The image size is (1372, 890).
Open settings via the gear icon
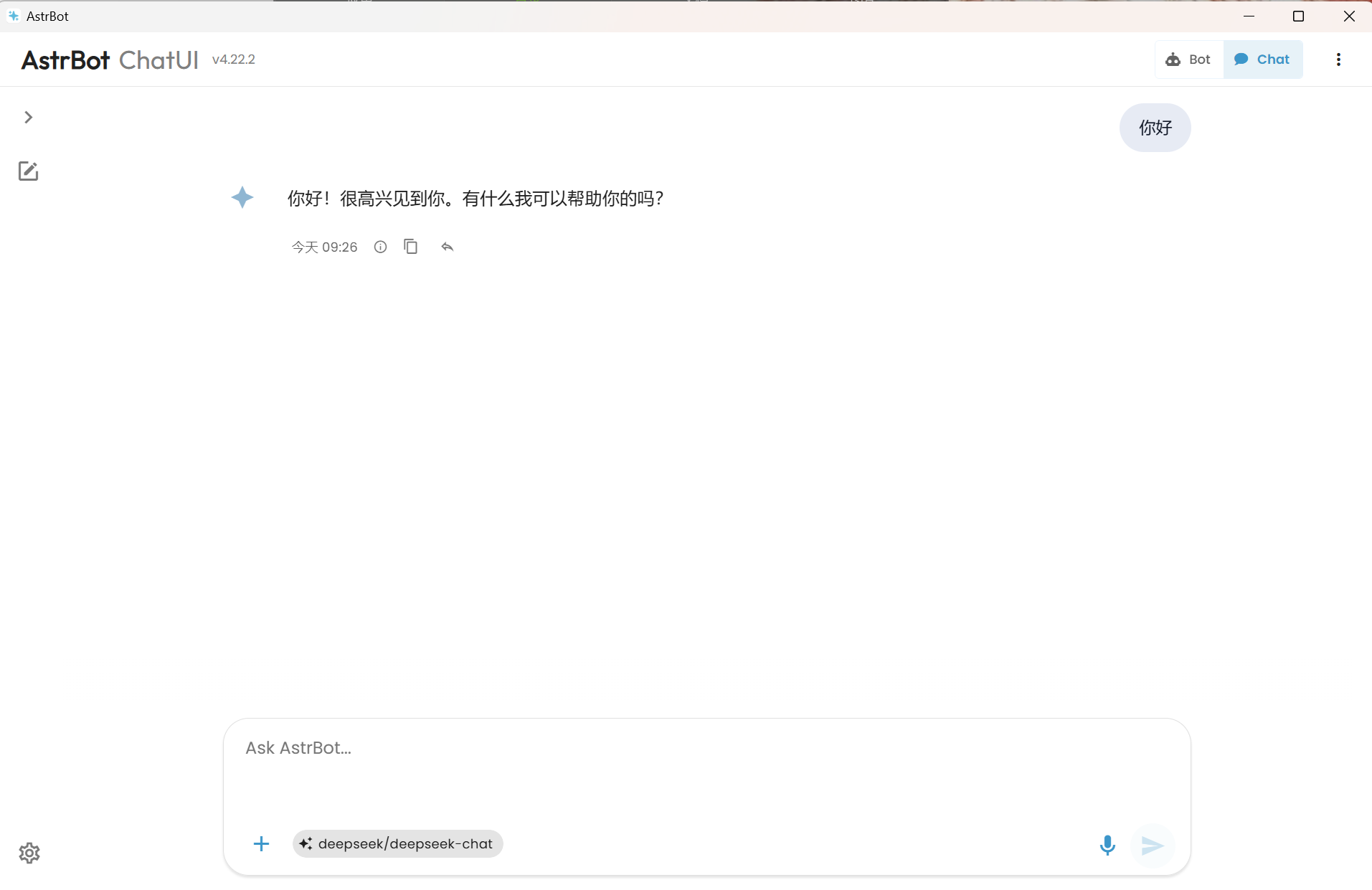(x=29, y=853)
